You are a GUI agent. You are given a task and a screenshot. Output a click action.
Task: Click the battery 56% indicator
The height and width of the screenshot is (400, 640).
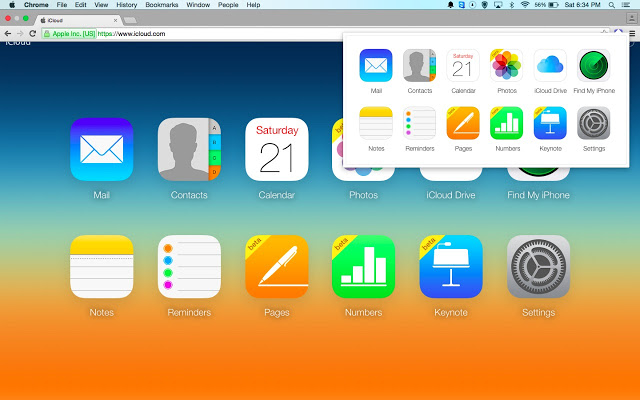click(546, 5)
